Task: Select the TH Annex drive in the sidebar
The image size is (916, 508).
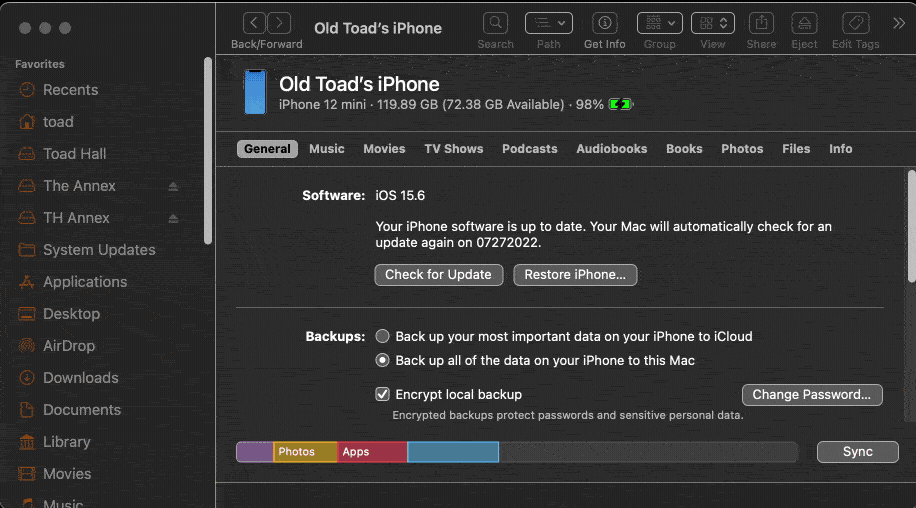Action: coord(76,218)
